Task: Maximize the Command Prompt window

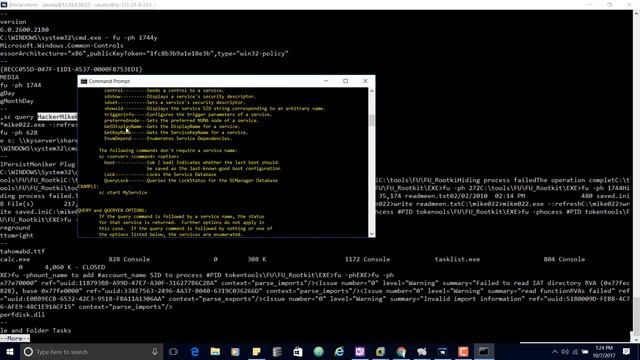Action: [x=345, y=81]
